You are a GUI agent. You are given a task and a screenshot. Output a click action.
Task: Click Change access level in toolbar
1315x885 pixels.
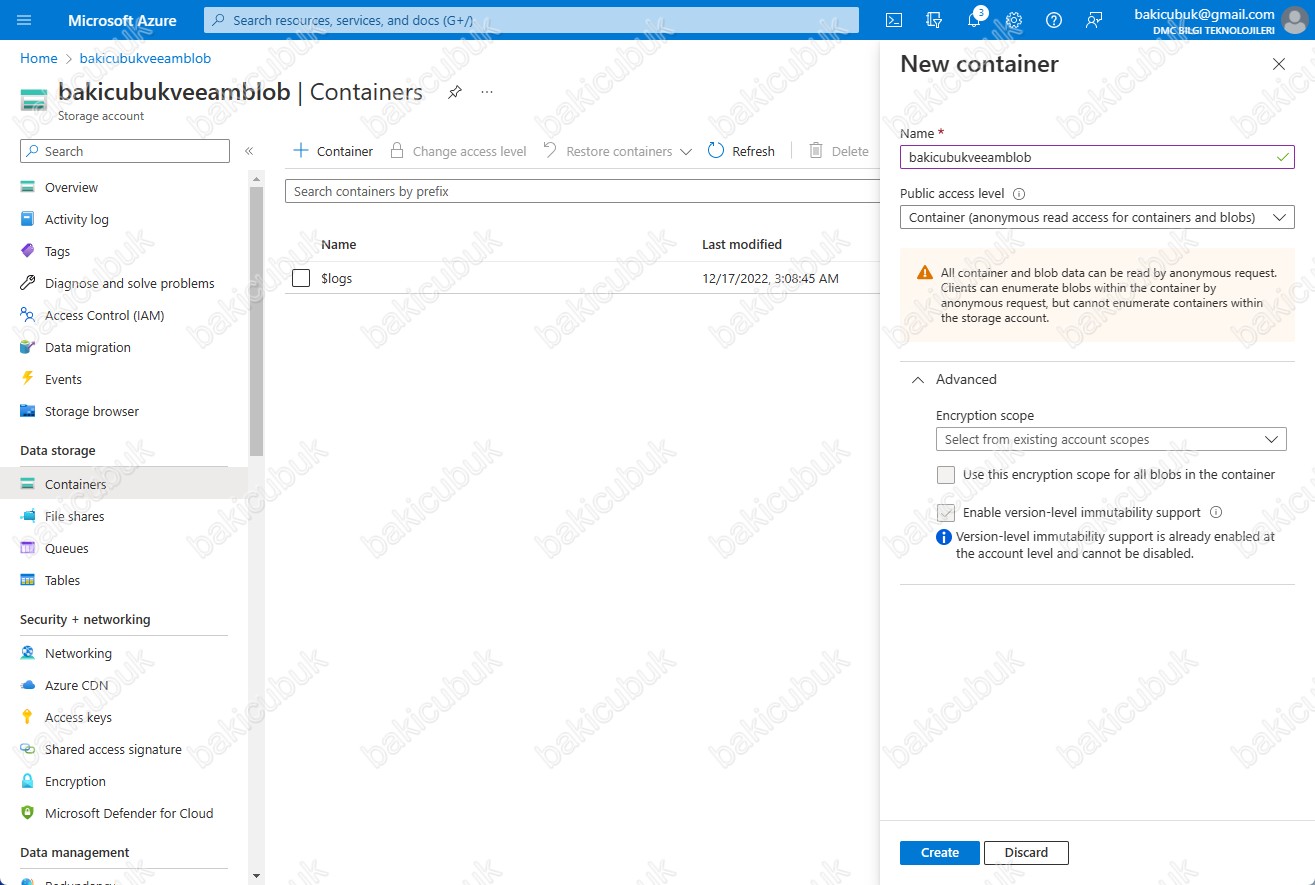(458, 151)
